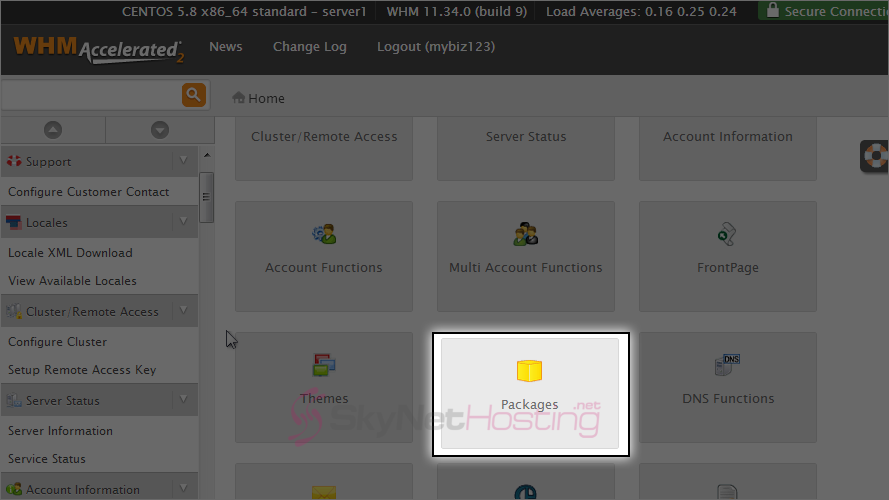Collapse the Account Information section arrow
The height and width of the screenshot is (500, 889).
(183, 488)
